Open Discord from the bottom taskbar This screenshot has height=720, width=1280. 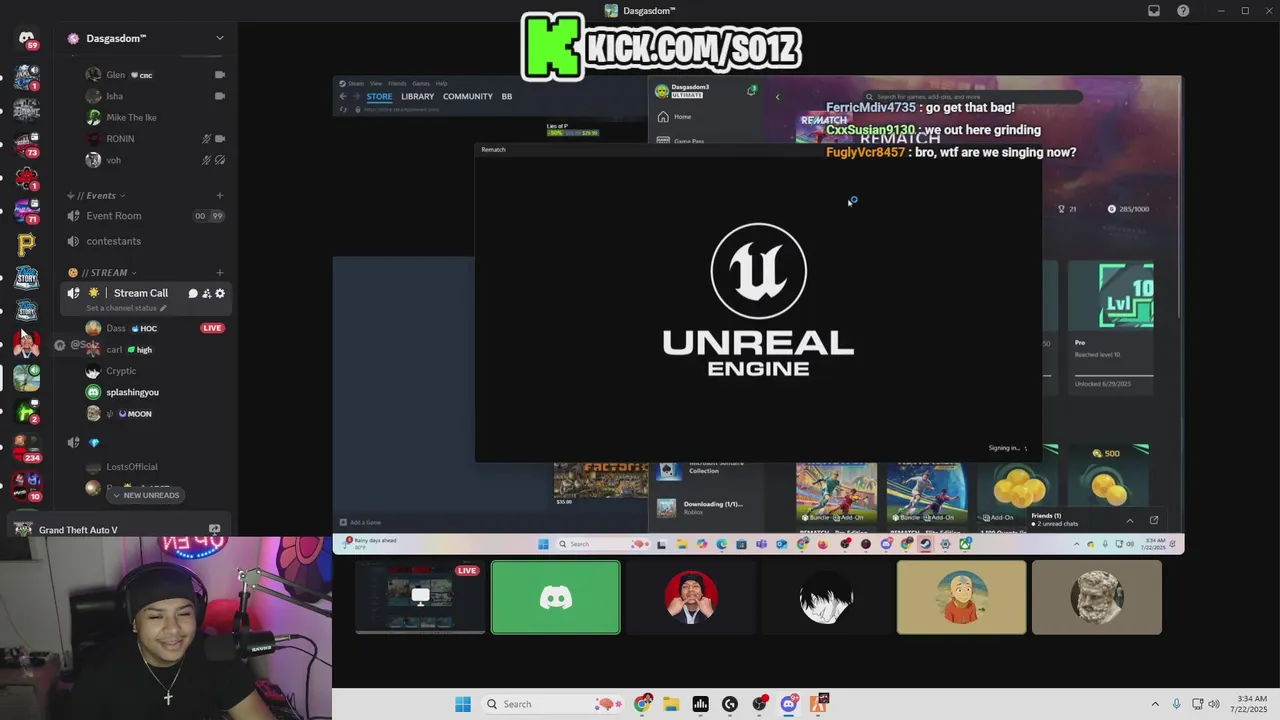[x=789, y=704]
